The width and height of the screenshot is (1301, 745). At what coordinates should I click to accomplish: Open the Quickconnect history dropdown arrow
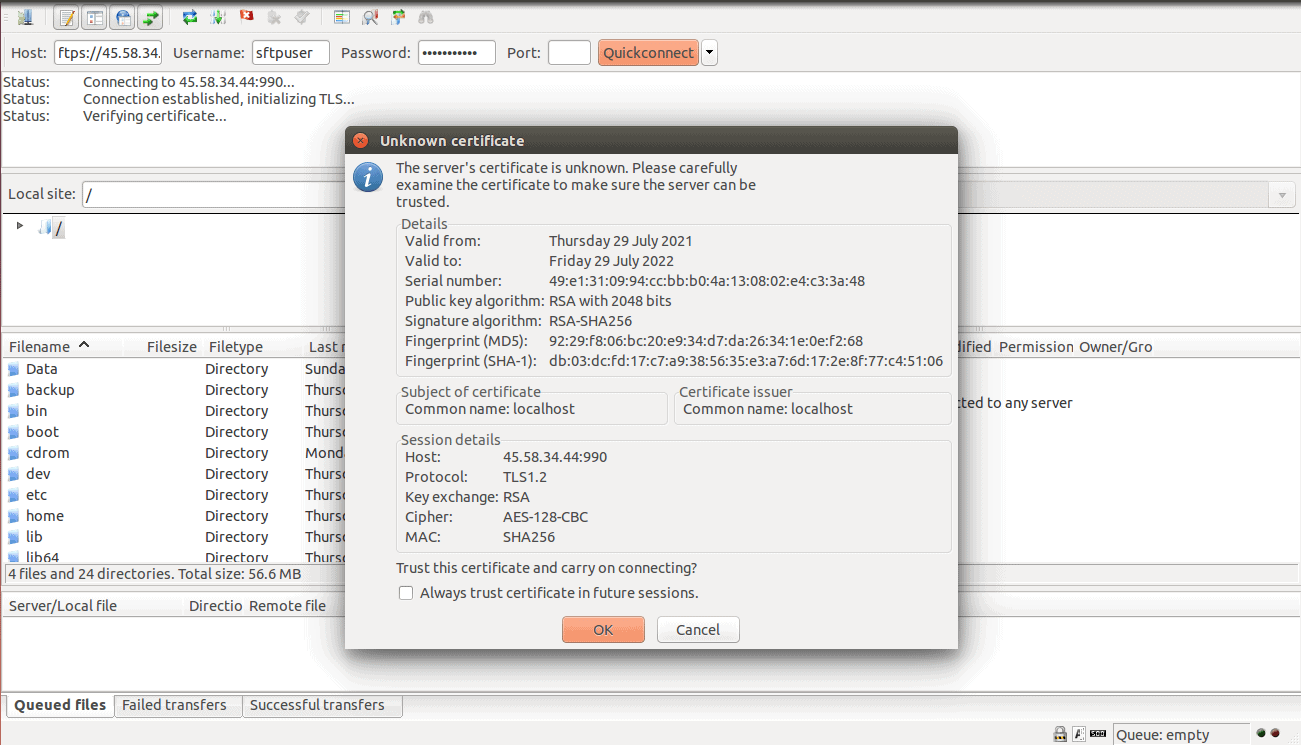tap(709, 53)
